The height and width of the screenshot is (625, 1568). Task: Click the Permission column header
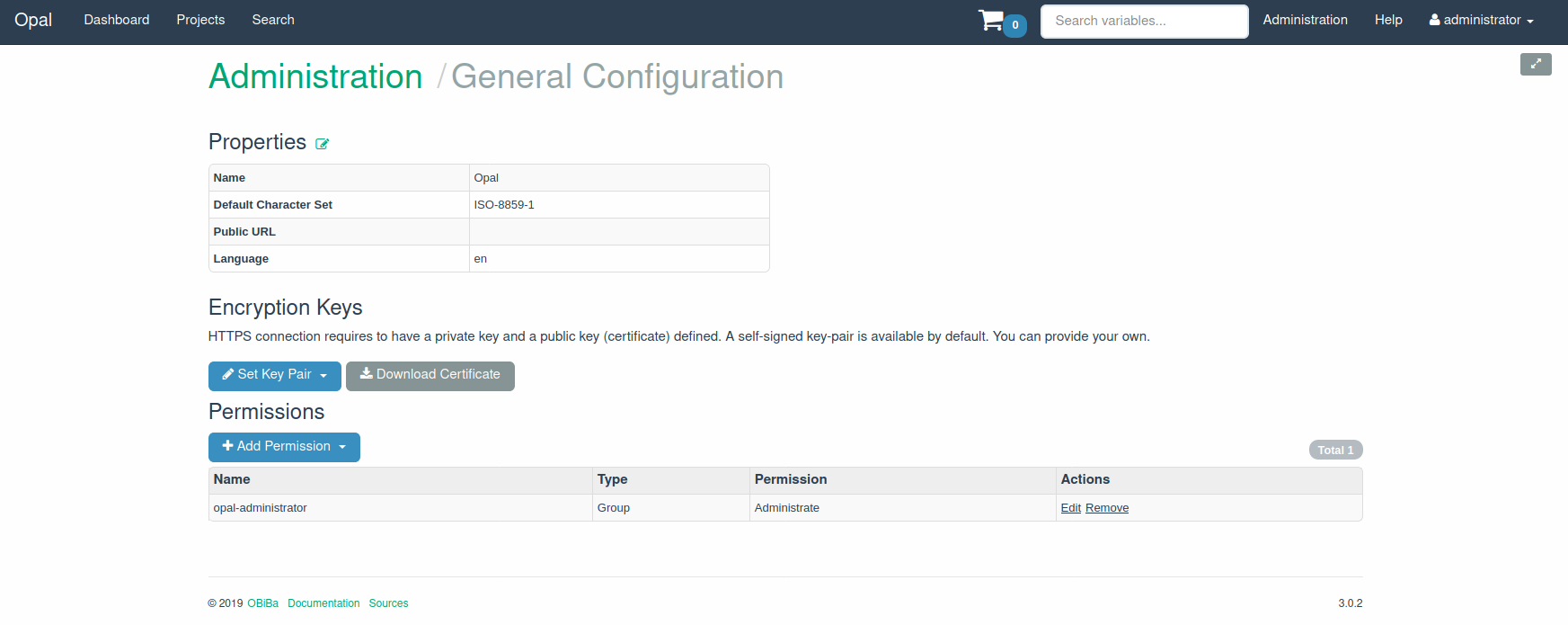click(x=903, y=480)
